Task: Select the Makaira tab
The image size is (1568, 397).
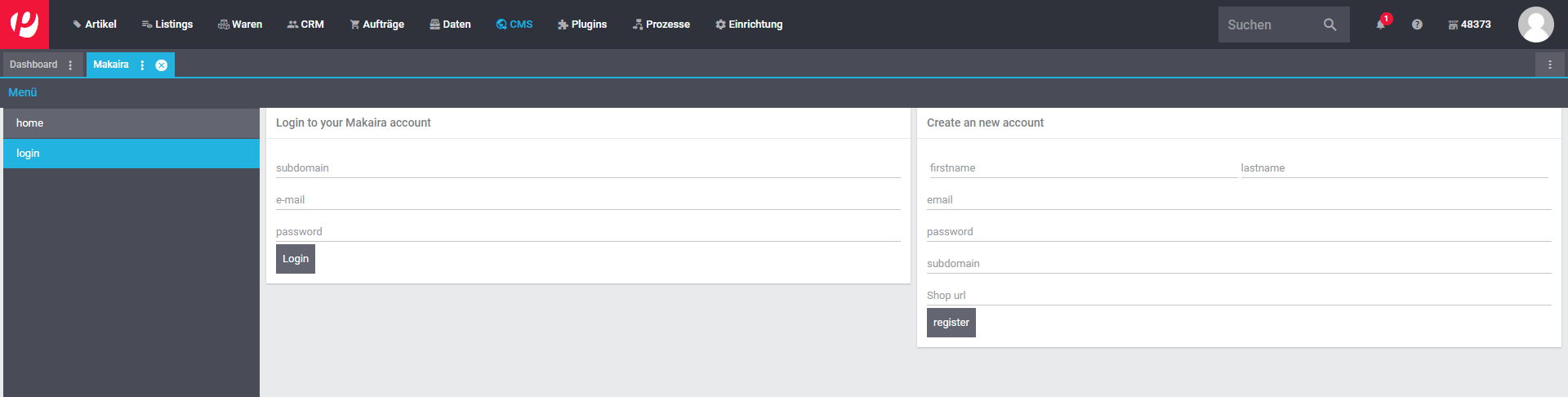Action: (x=111, y=65)
